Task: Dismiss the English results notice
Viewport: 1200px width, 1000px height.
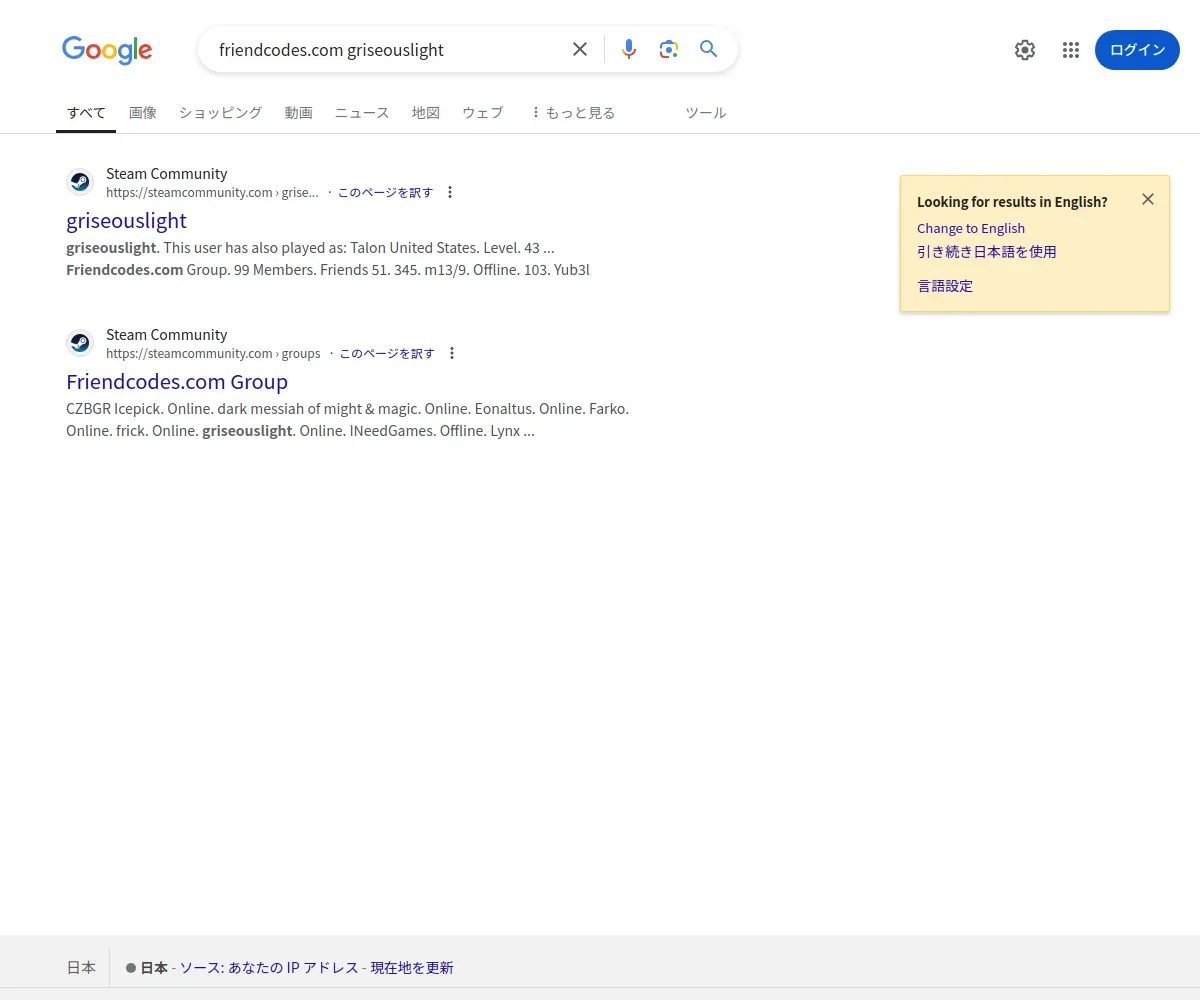Action: tap(1148, 199)
